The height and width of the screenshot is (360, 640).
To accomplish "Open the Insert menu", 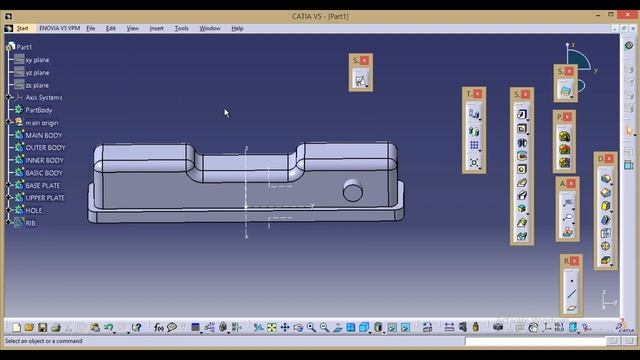I will coord(156,28).
